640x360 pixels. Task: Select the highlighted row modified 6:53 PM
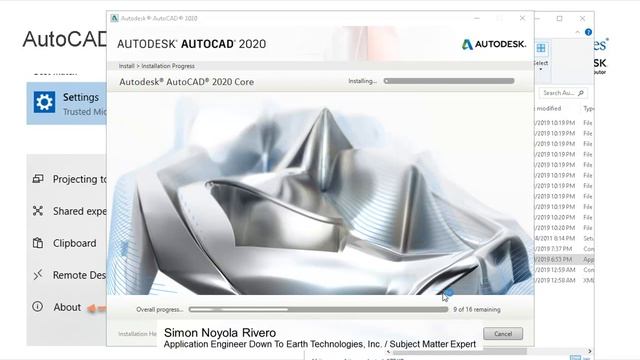pyautogui.click(x=564, y=259)
